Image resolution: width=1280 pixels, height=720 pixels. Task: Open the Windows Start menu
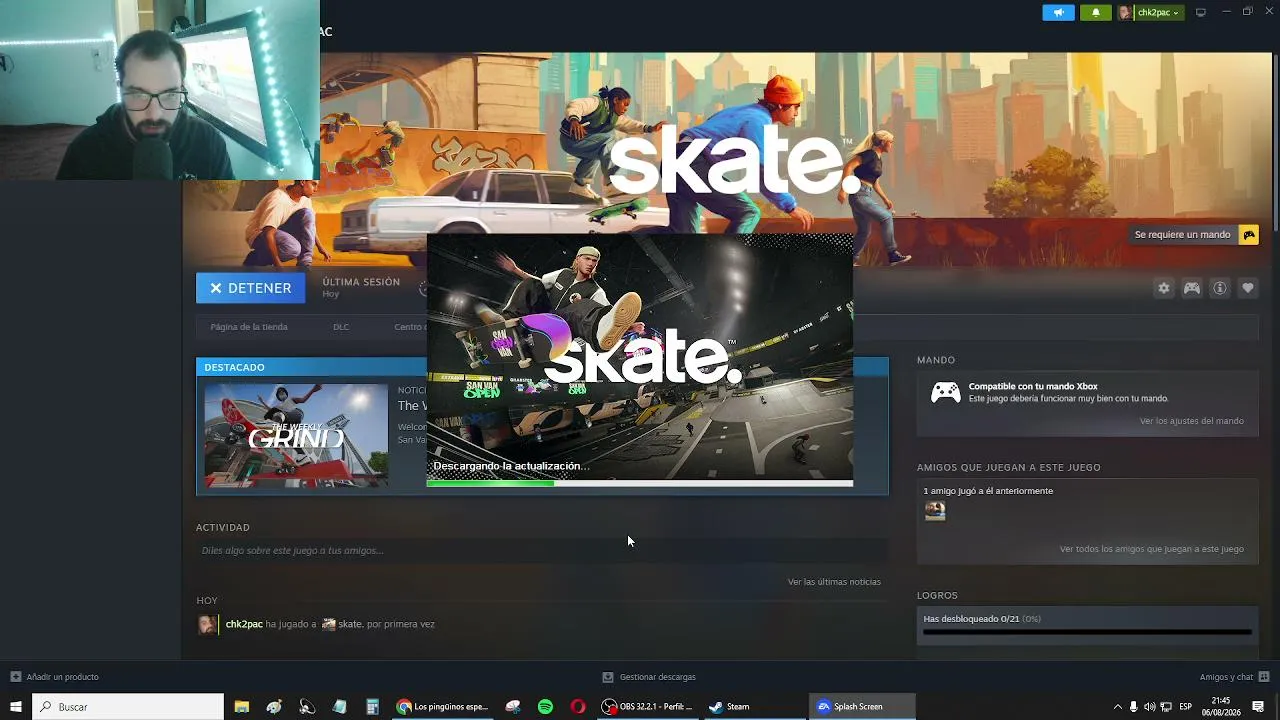click(x=16, y=707)
